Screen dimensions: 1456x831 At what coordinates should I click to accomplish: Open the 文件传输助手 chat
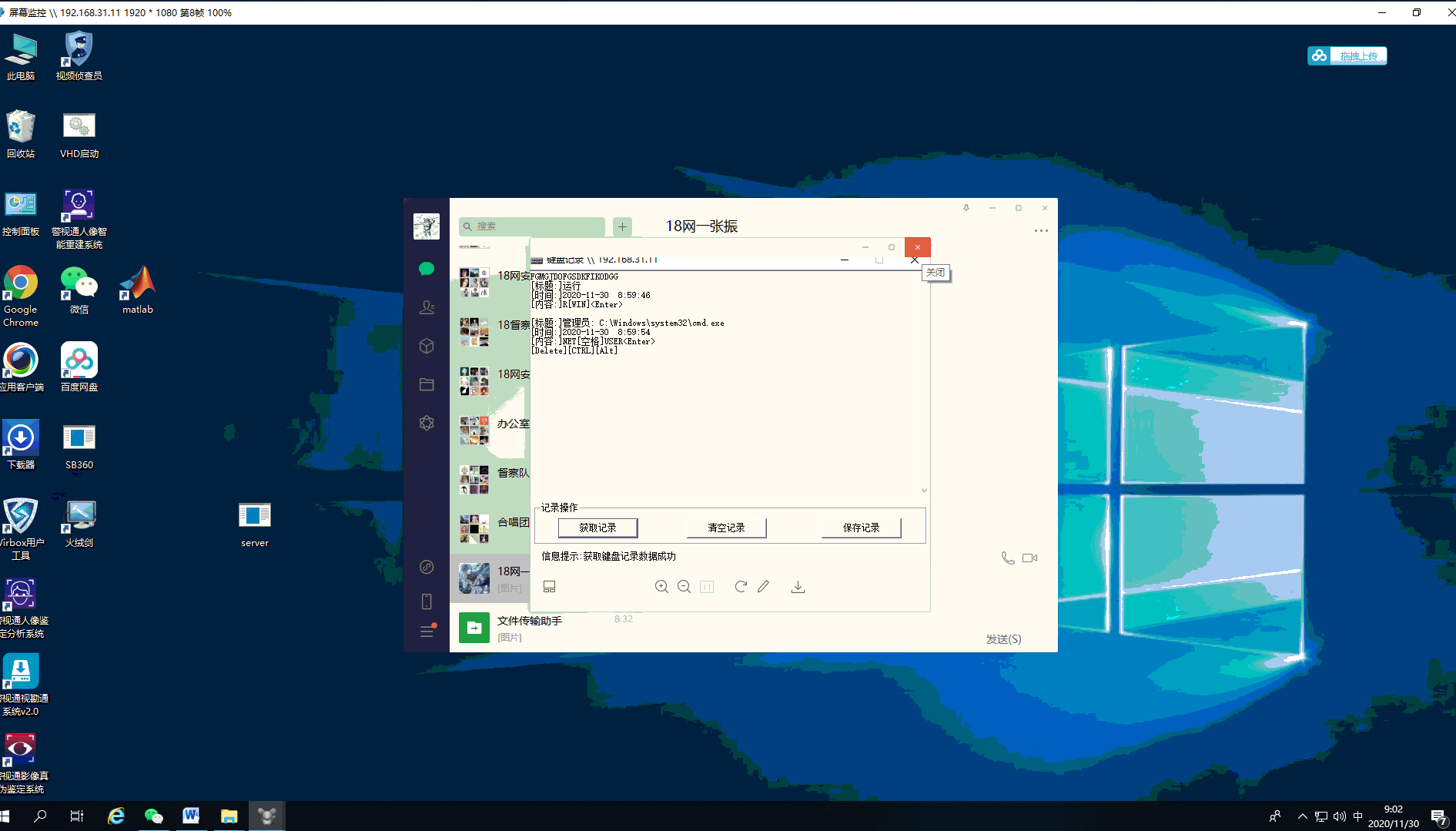(x=547, y=628)
